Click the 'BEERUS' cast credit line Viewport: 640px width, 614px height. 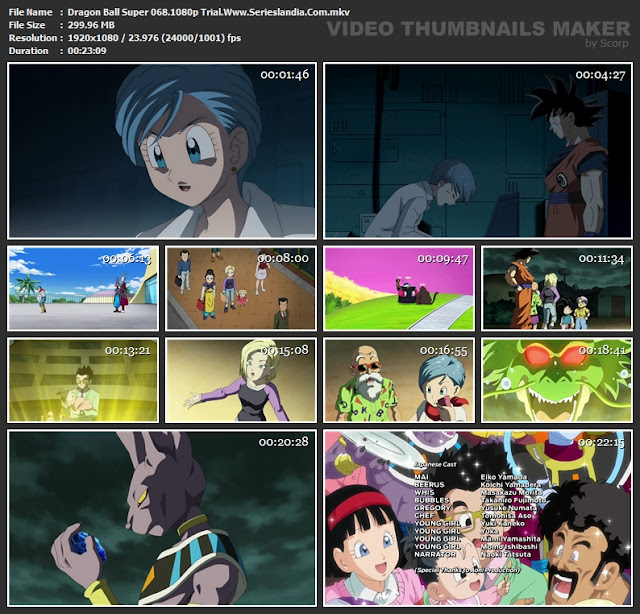429,485
